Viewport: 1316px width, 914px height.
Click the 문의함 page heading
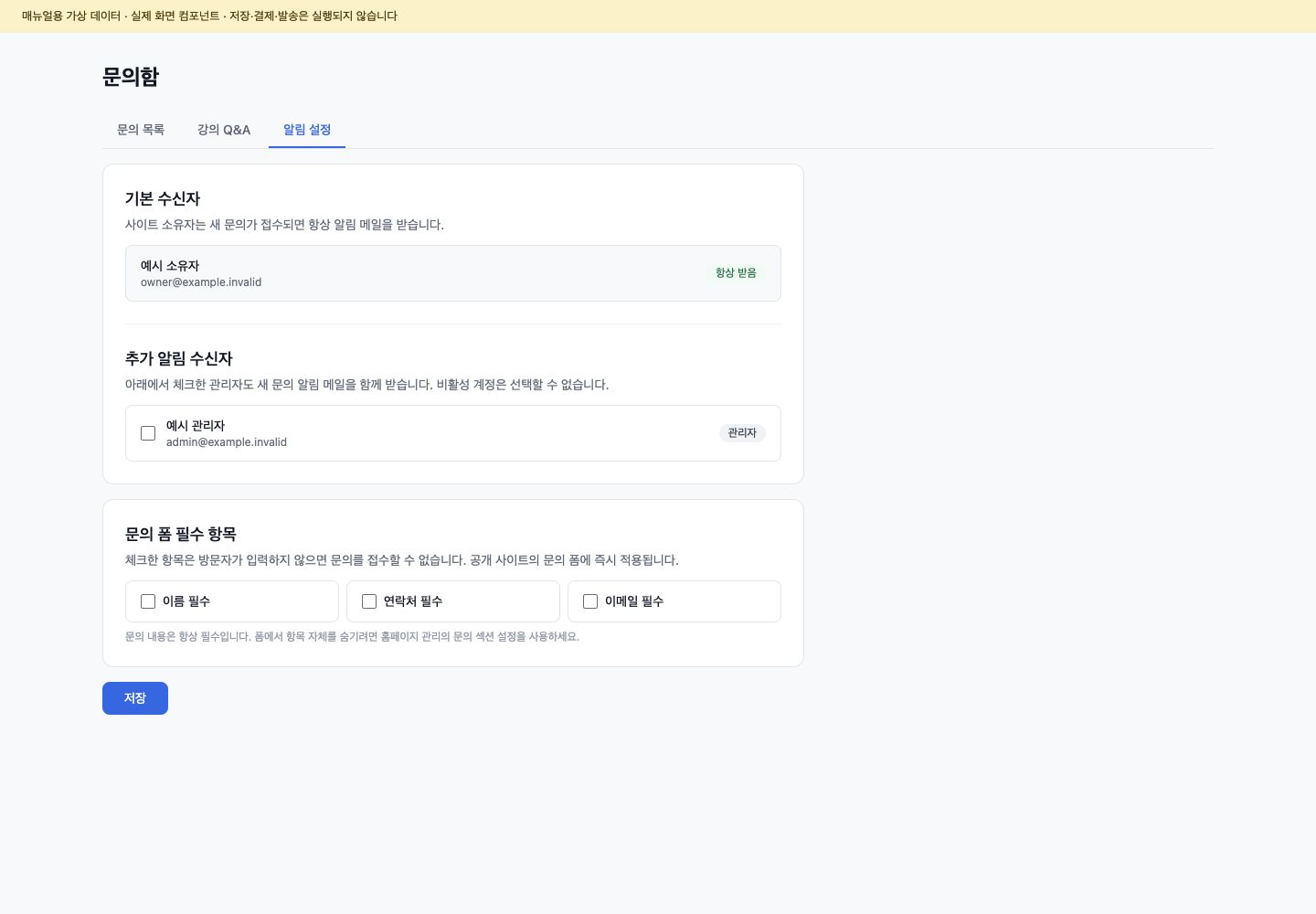131,77
